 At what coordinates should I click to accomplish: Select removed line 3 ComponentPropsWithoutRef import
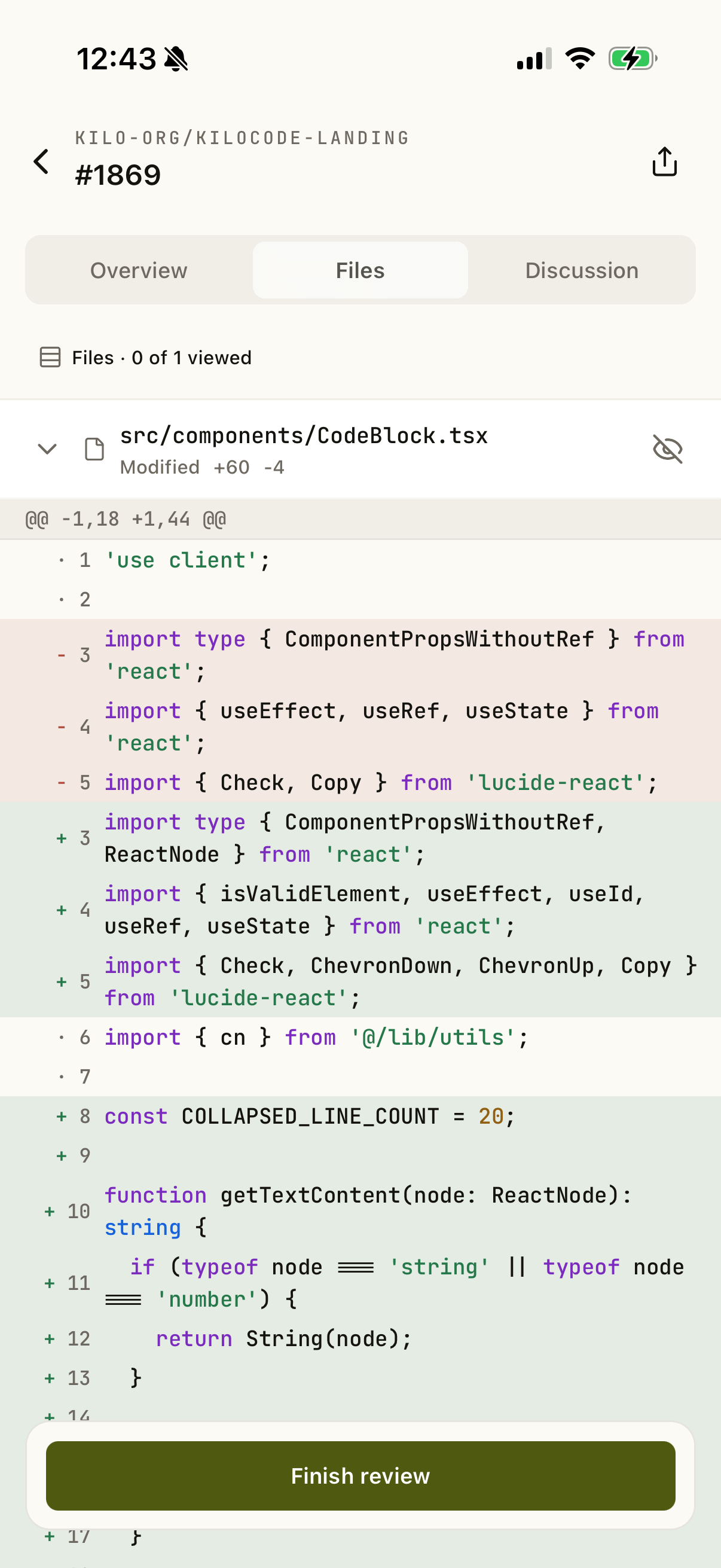pos(360,655)
